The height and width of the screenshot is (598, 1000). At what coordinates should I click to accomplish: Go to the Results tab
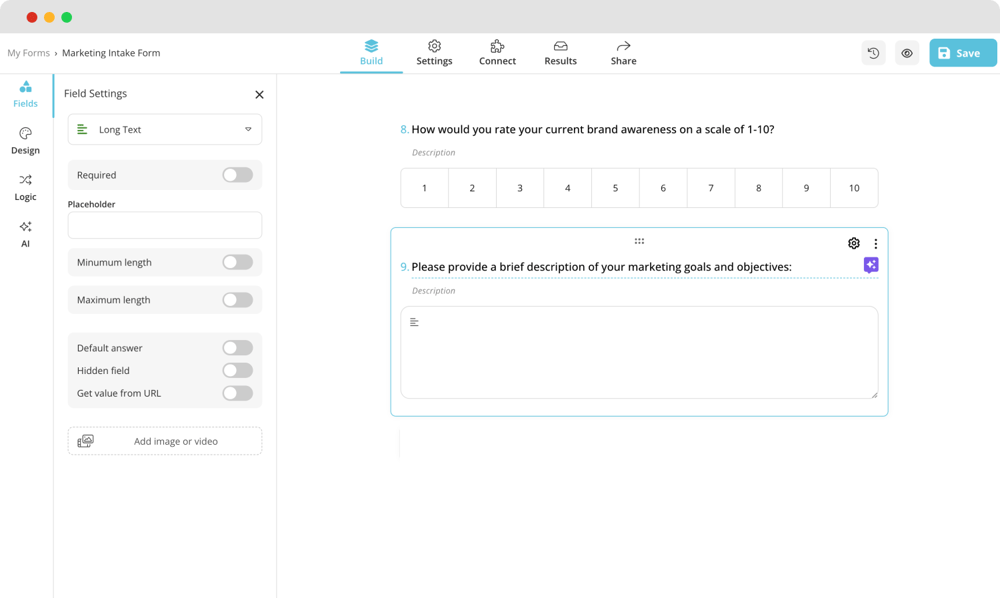560,52
